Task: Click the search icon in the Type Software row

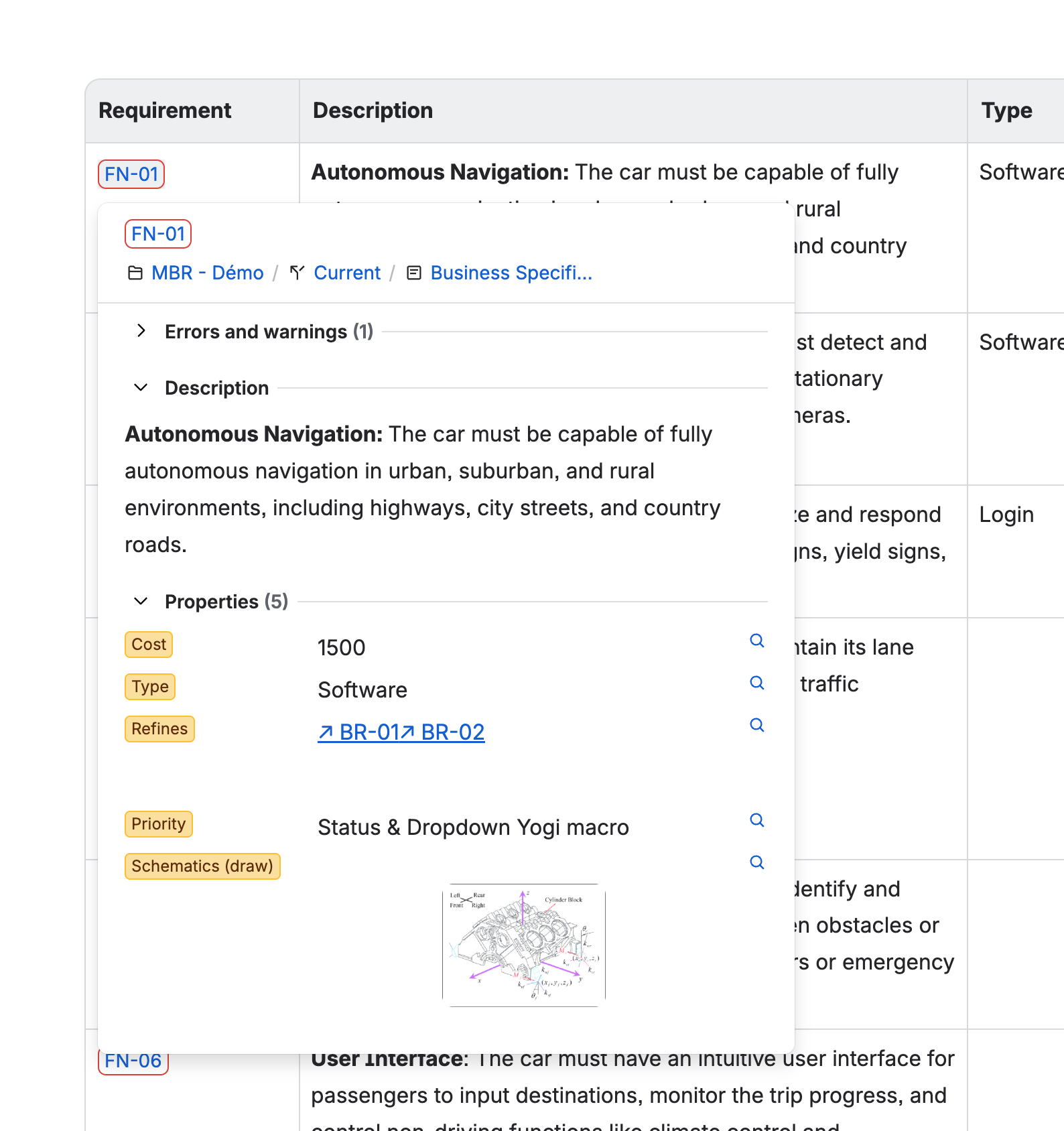Action: click(757, 683)
